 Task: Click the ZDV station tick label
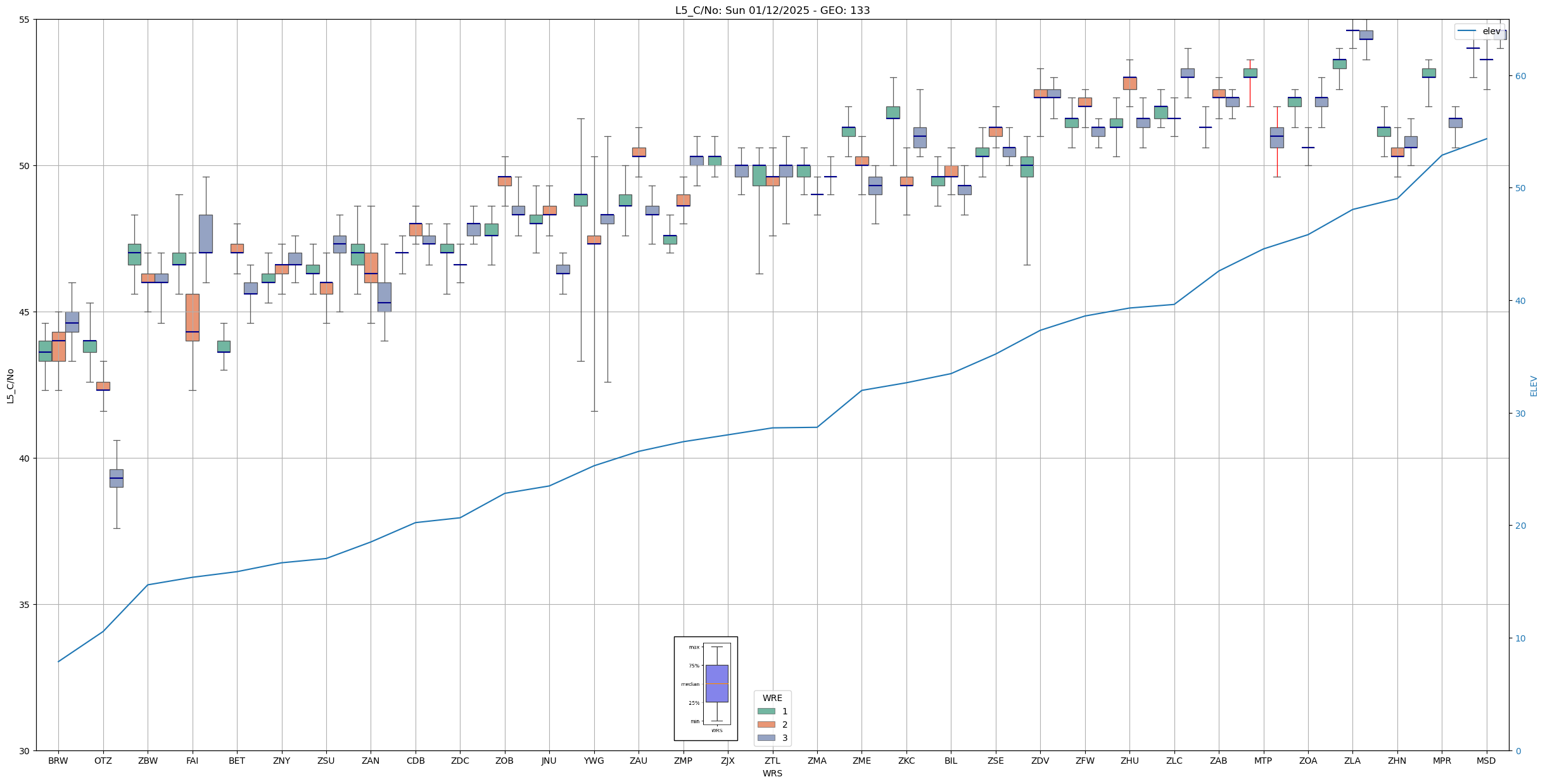1040,761
